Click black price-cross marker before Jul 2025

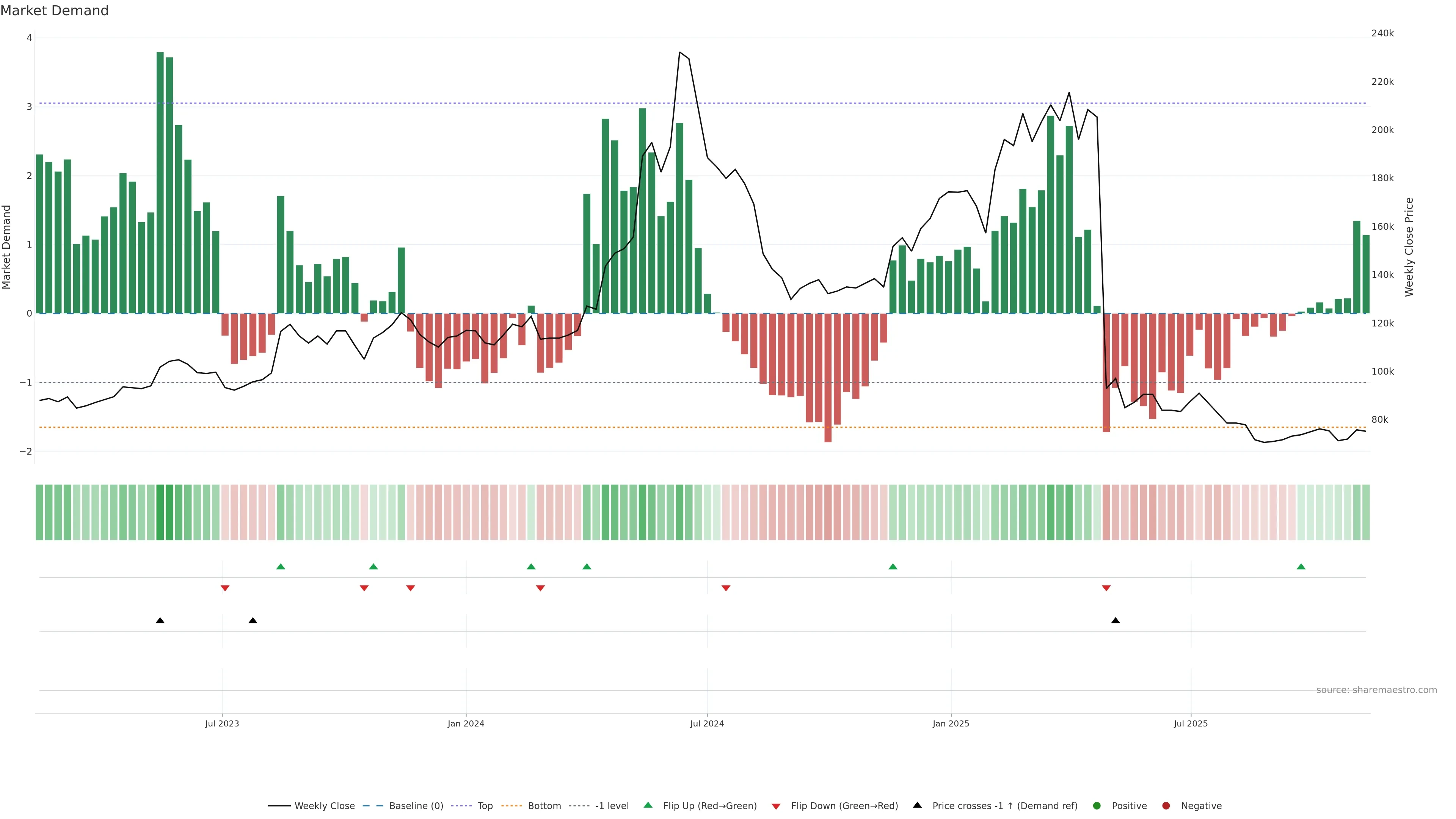(x=1115, y=621)
